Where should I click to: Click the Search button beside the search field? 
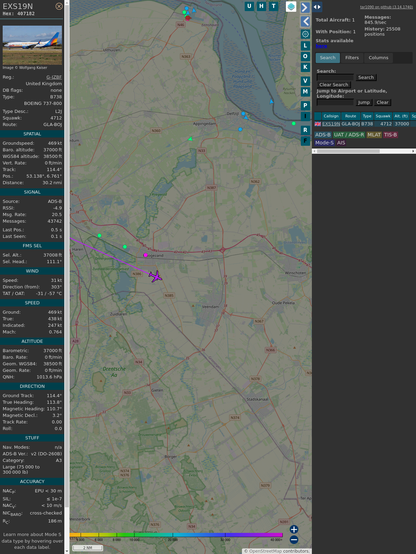tap(366, 77)
